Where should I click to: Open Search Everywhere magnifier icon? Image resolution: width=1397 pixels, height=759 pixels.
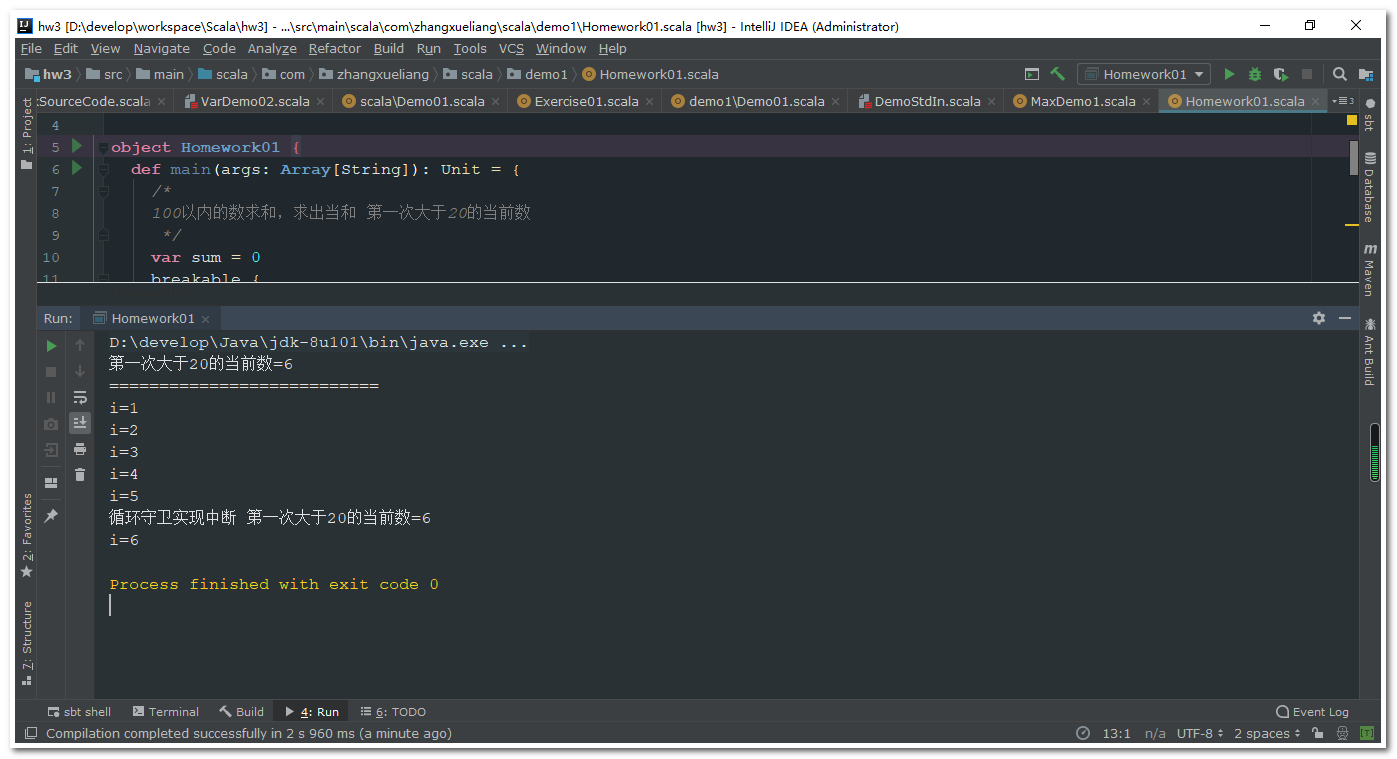pyautogui.click(x=1340, y=74)
